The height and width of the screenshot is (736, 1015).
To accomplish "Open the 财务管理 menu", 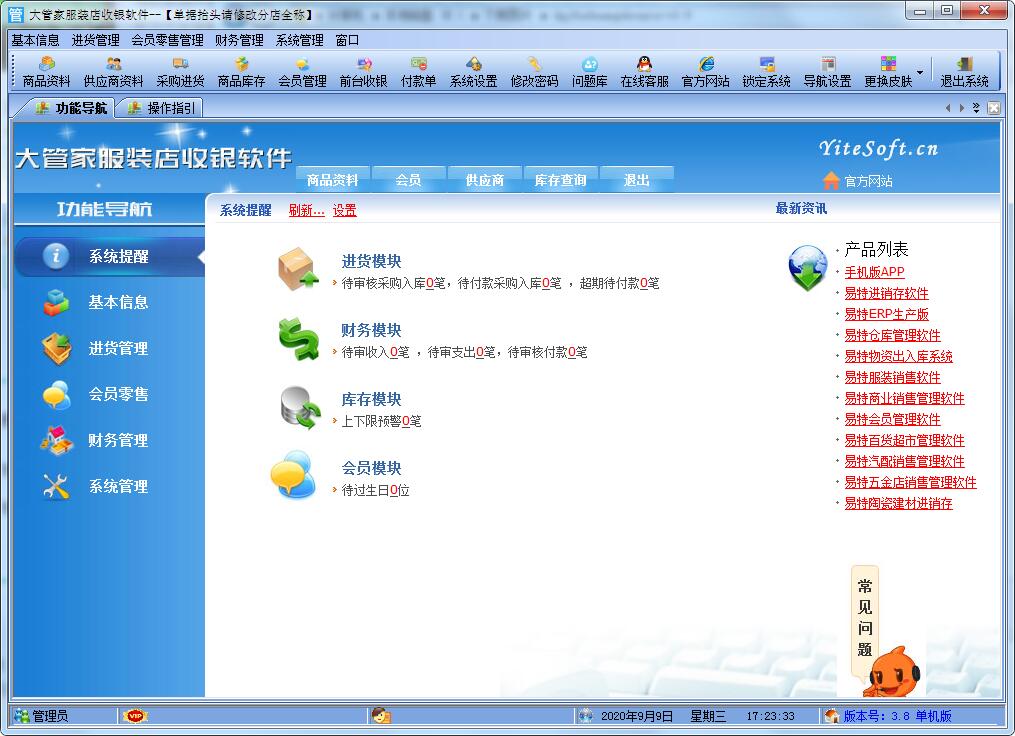I will point(239,40).
